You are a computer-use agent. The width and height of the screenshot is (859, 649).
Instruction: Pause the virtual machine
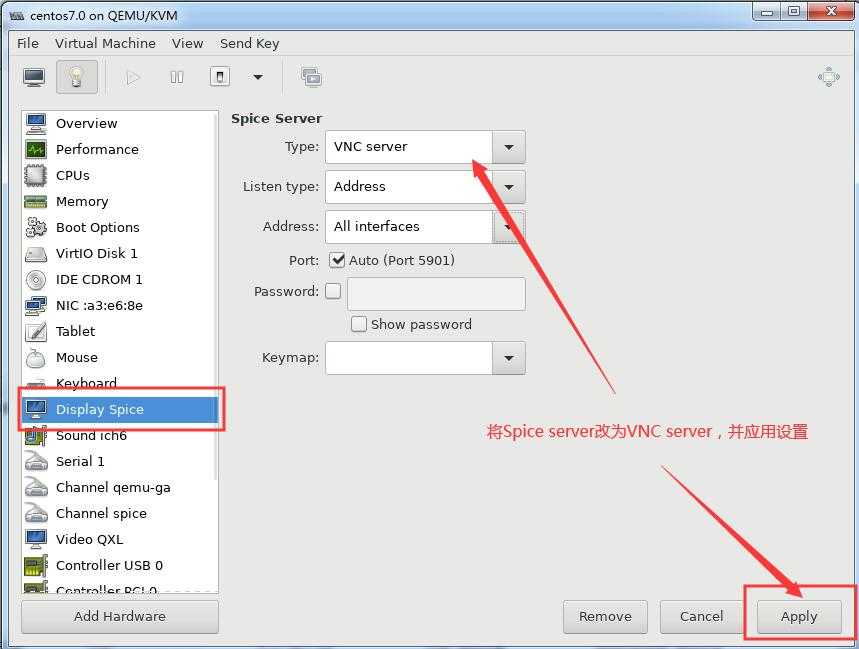(x=176, y=77)
